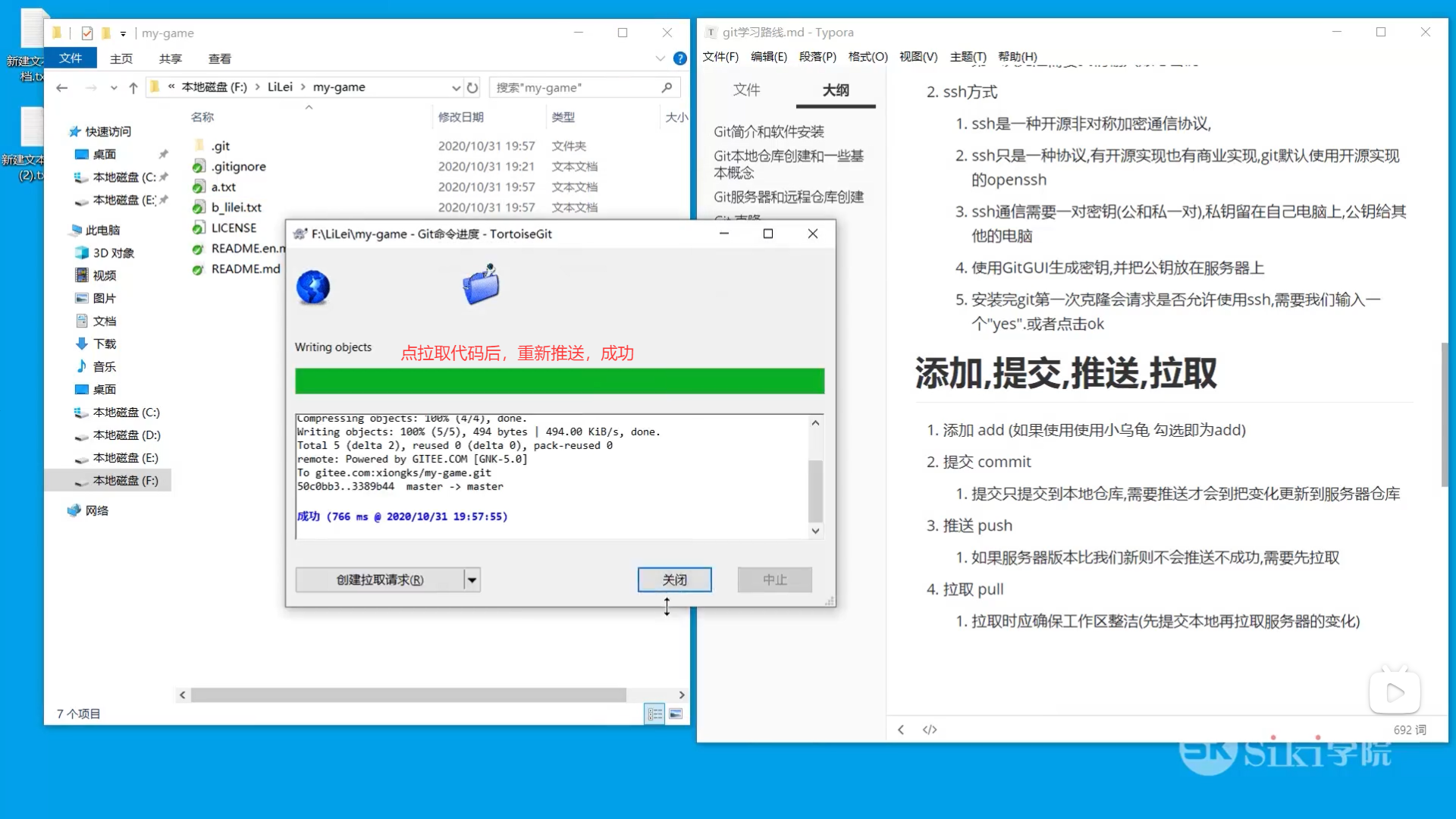Switch to large icons view in Explorer
The height and width of the screenshot is (819, 1456).
pos(676,714)
